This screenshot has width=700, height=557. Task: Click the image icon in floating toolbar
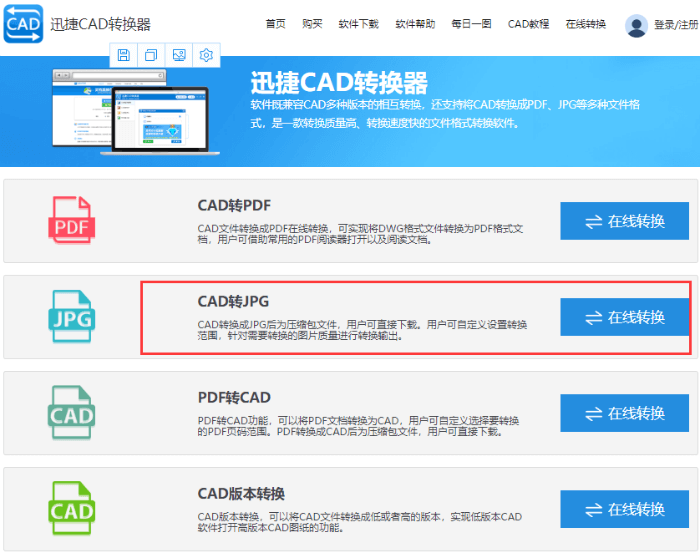click(x=179, y=55)
